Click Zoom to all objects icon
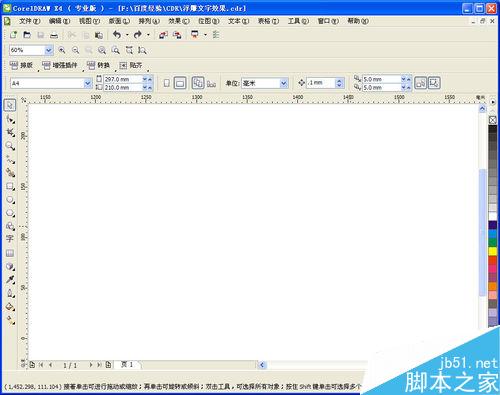 click(102, 50)
